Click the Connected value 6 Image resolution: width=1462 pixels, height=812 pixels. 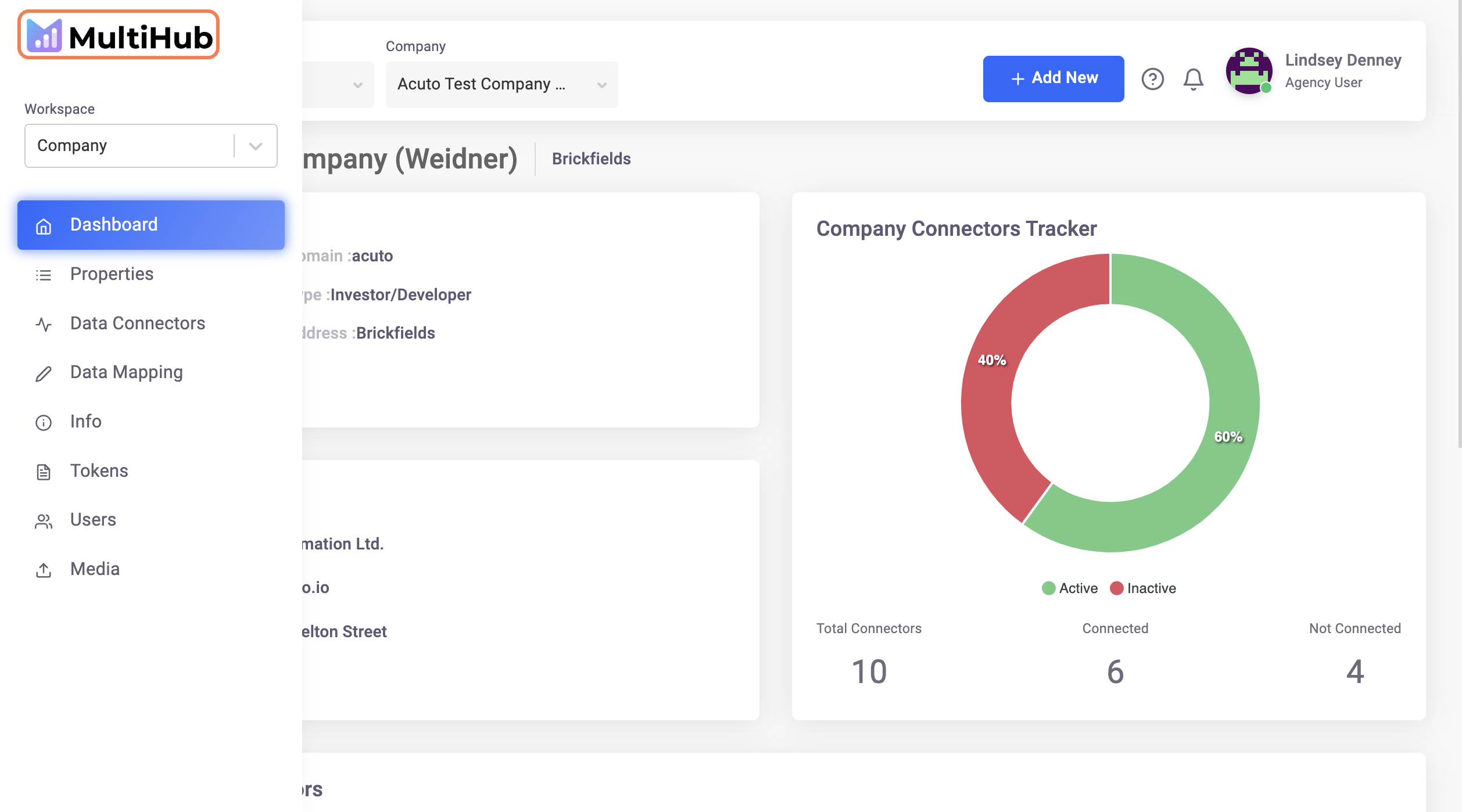1115,671
